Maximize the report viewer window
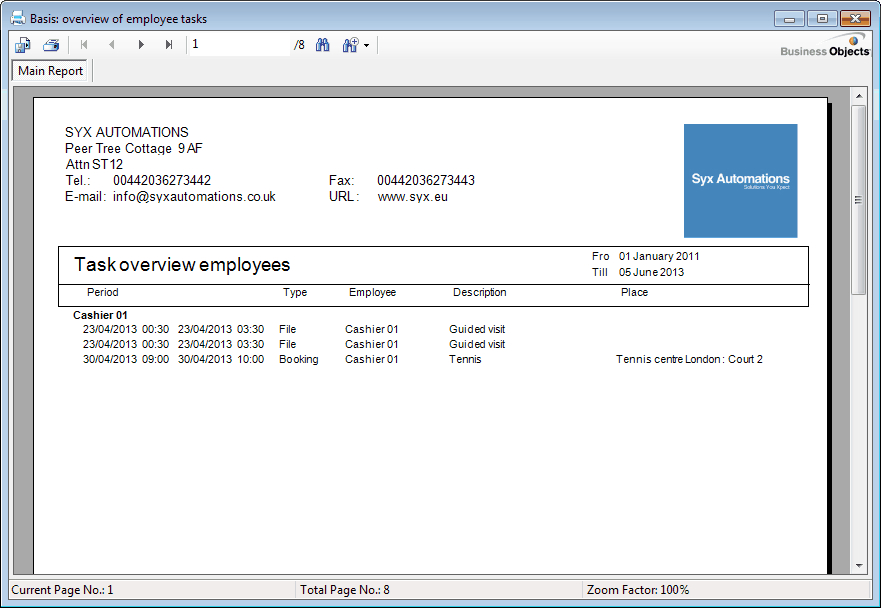 823,19
